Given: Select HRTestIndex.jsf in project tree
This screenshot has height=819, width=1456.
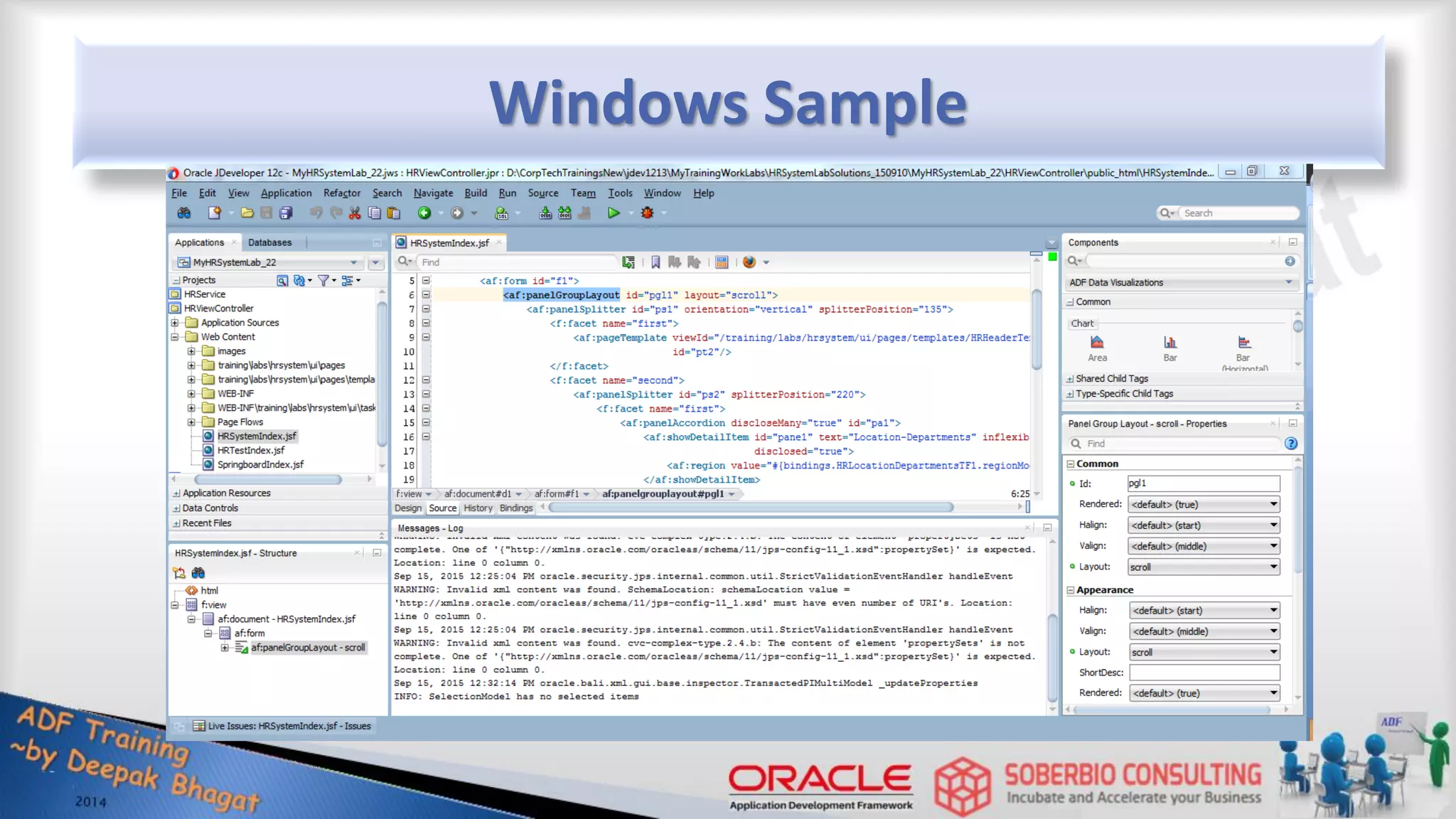Looking at the screenshot, I should [x=250, y=450].
